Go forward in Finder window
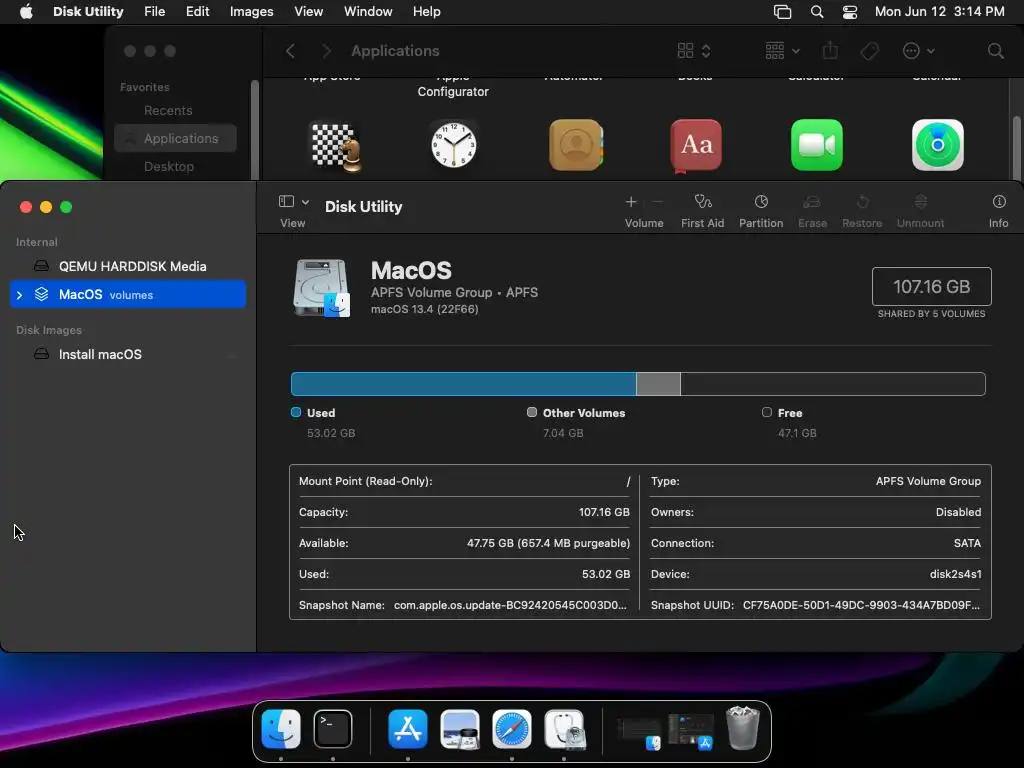 tap(327, 51)
